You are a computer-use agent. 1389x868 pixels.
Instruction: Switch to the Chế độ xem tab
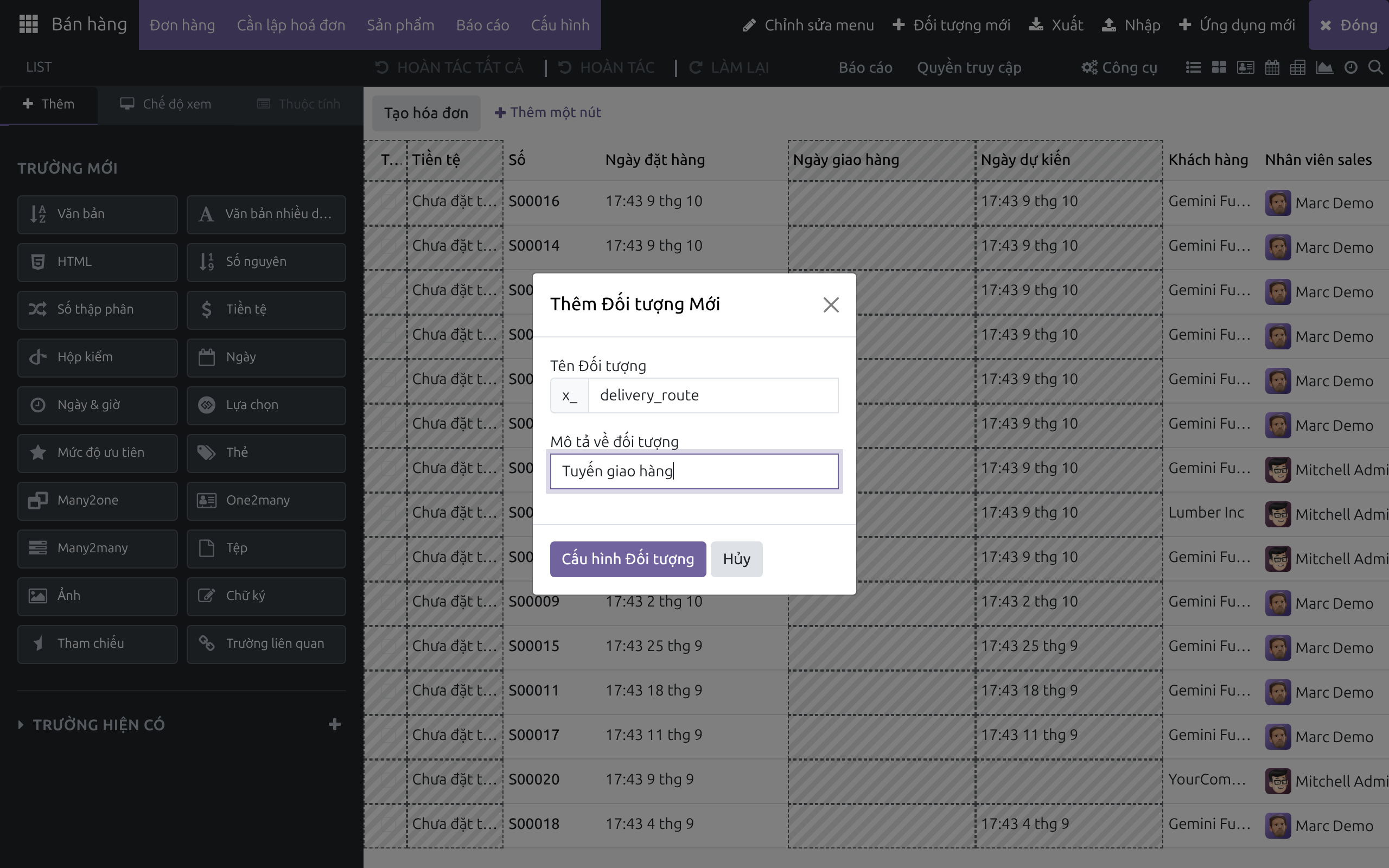(x=166, y=104)
